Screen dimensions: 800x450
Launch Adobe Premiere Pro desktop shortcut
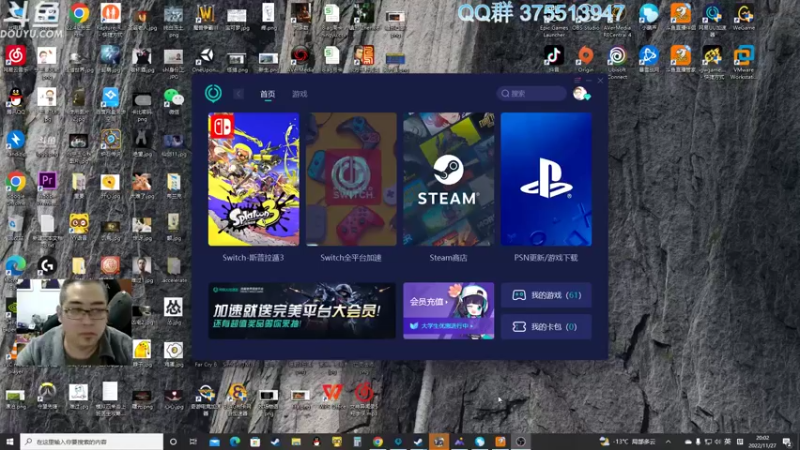tap(47, 183)
